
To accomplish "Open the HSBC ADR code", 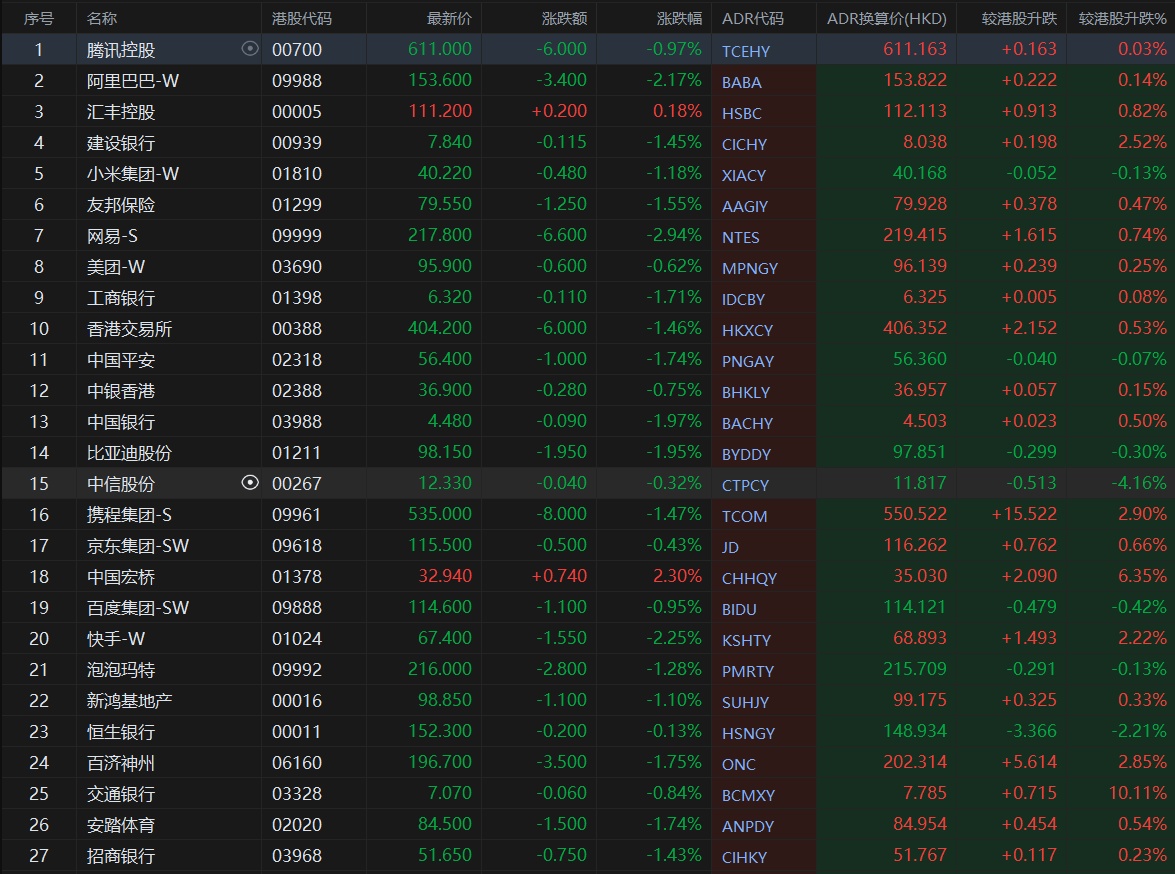I will (742, 114).
